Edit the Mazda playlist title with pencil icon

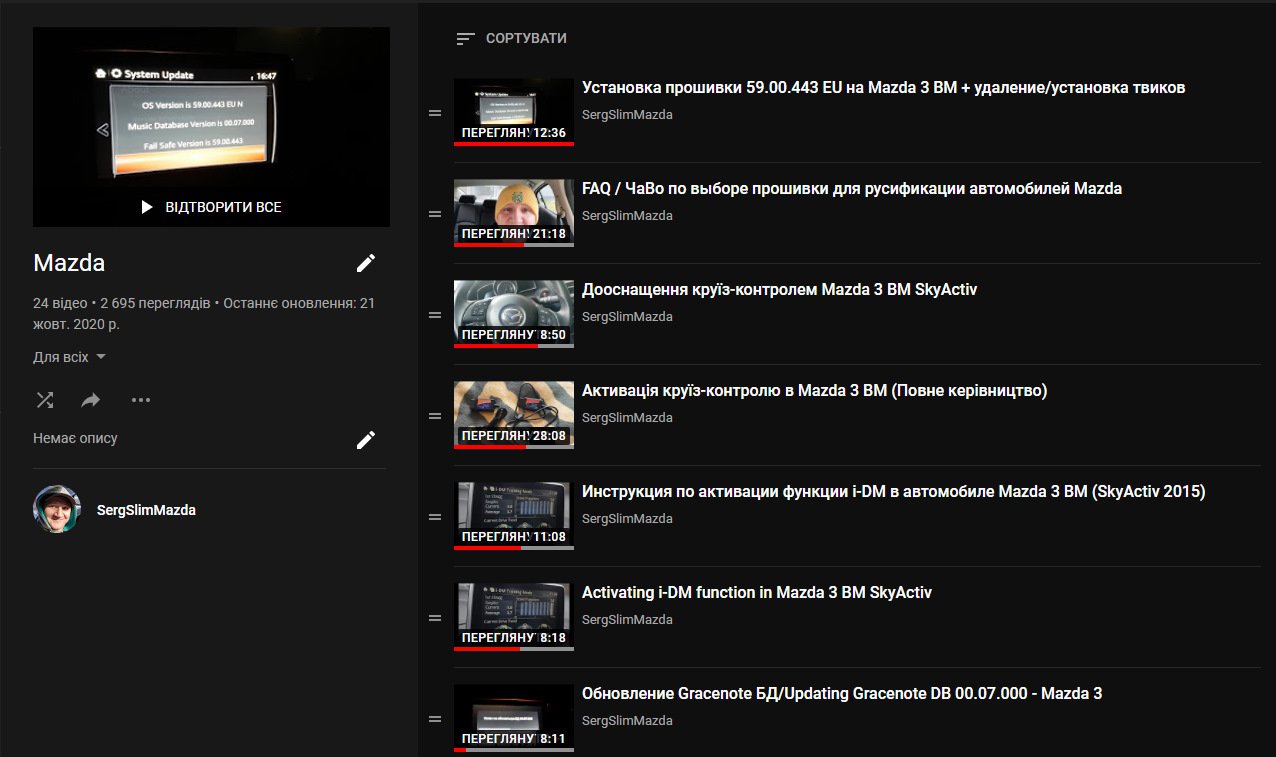366,263
